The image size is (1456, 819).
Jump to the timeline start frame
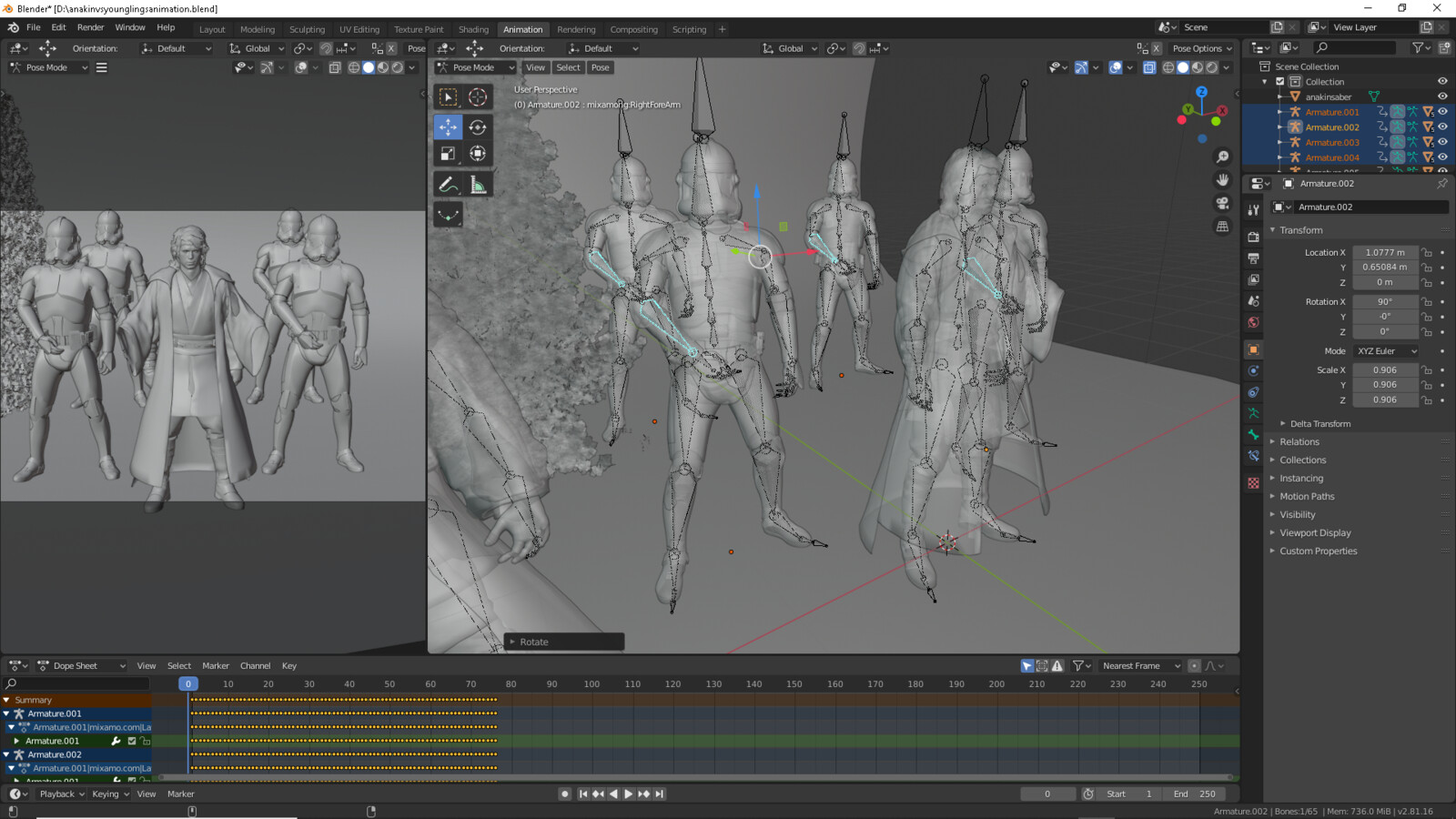click(583, 794)
